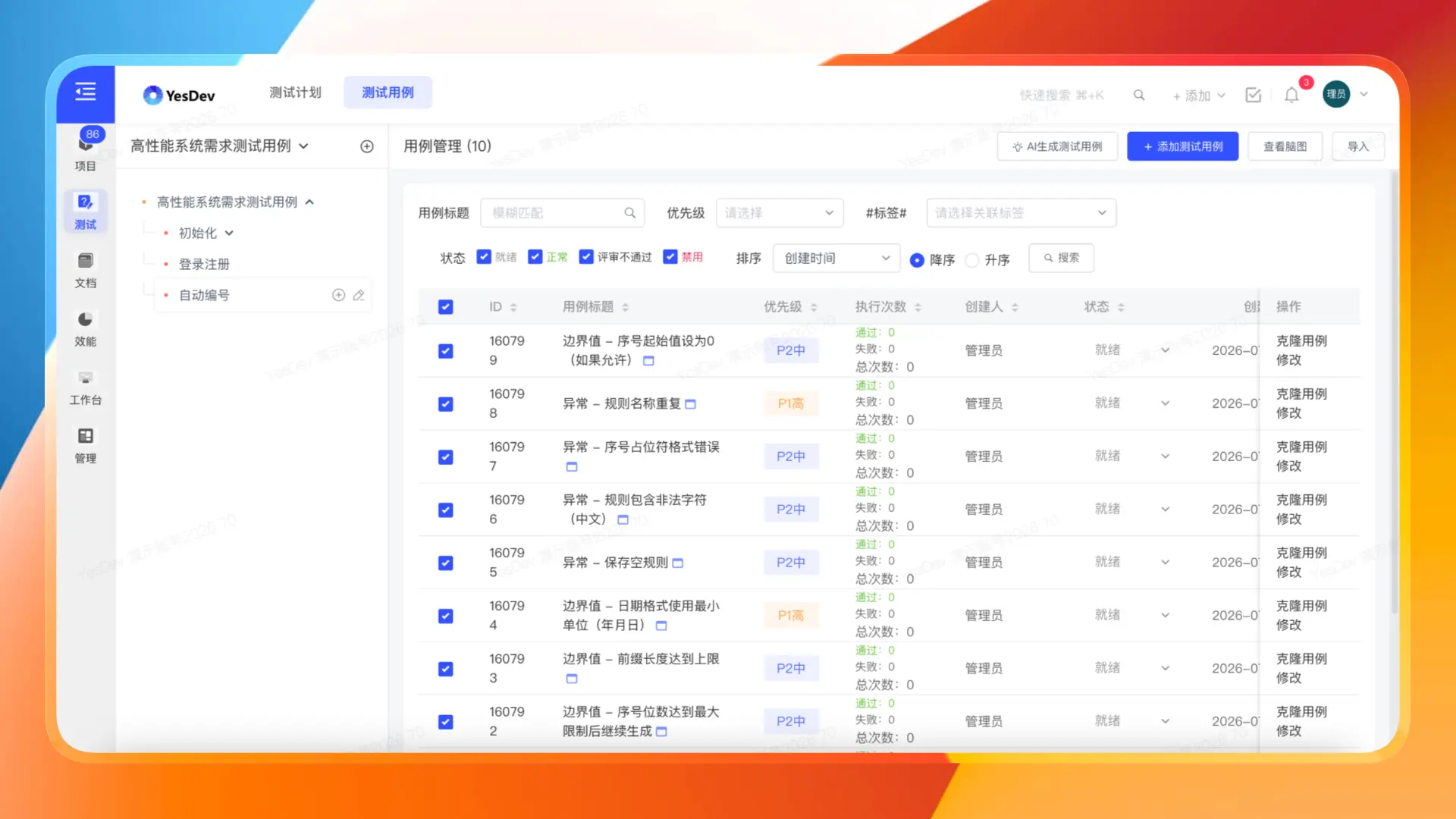Switch to the 测试计划 tab
Viewport: 1456px width, 819px height.
coord(296,93)
